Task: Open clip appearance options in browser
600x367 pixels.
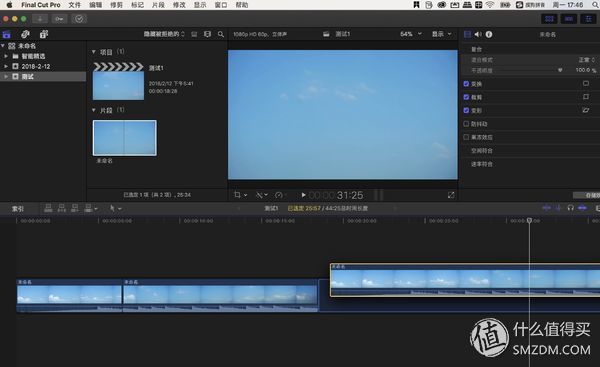Action: (x=207, y=34)
